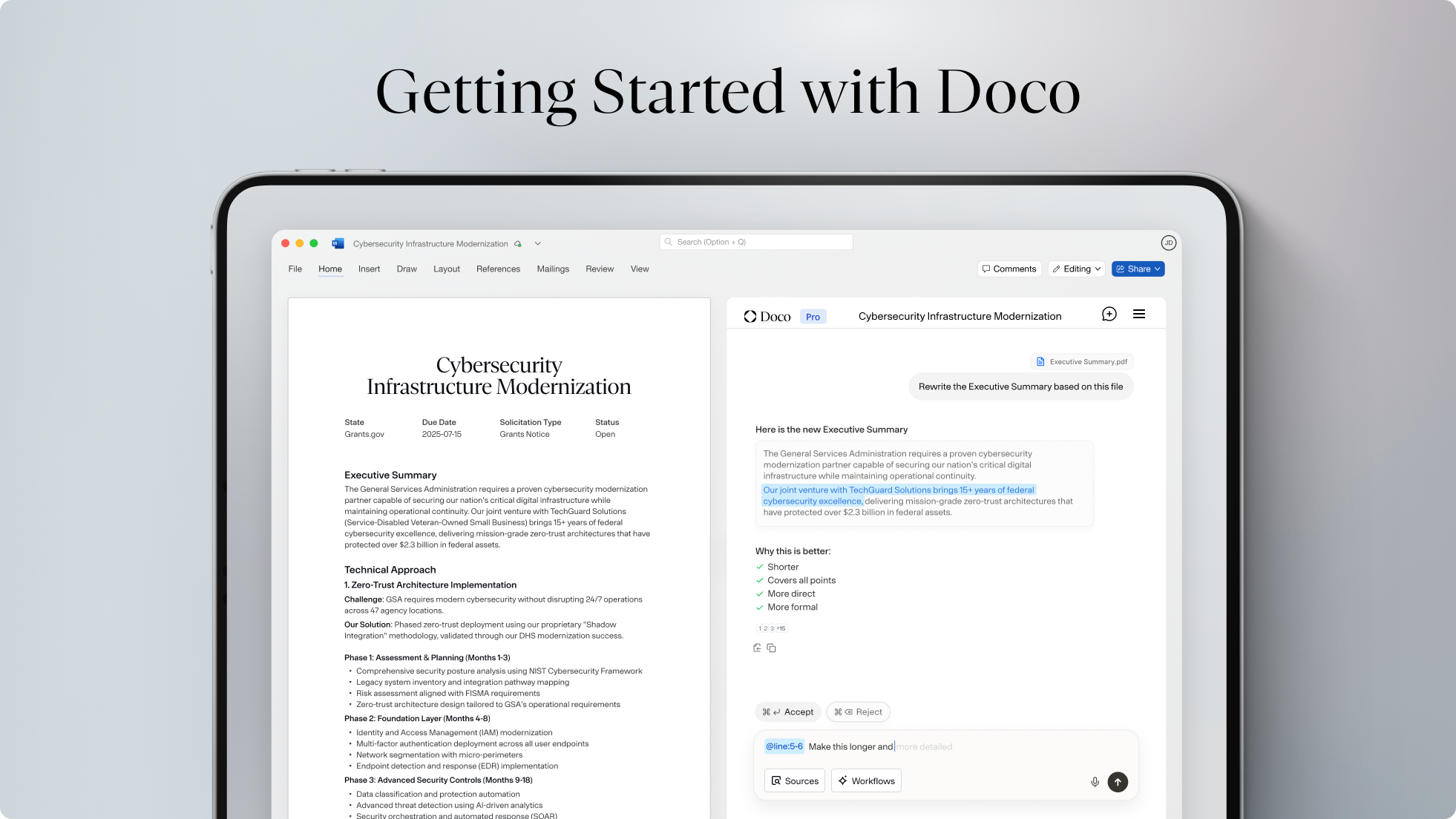The image size is (1456, 819).
Task: Send the prompt with the arrow button
Action: pyautogui.click(x=1118, y=782)
